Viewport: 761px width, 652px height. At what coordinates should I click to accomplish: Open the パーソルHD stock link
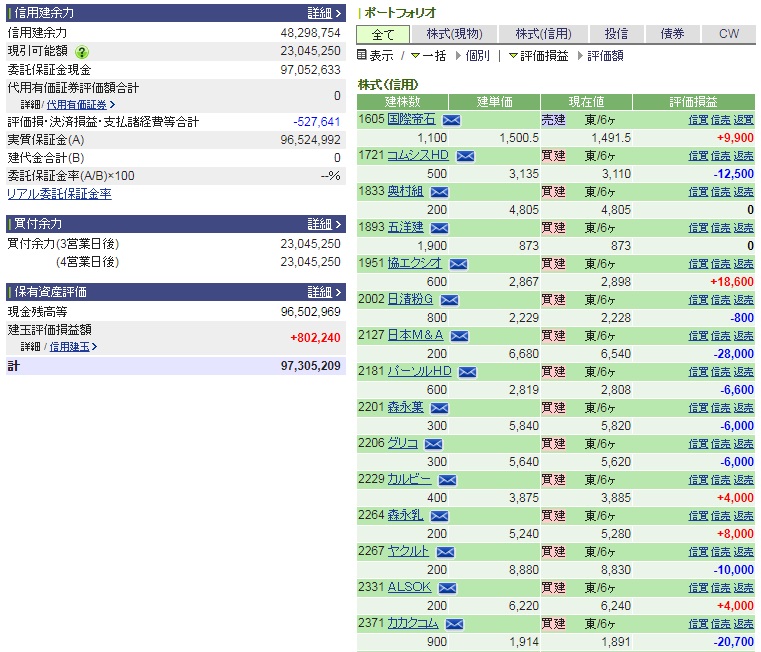point(419,371)
